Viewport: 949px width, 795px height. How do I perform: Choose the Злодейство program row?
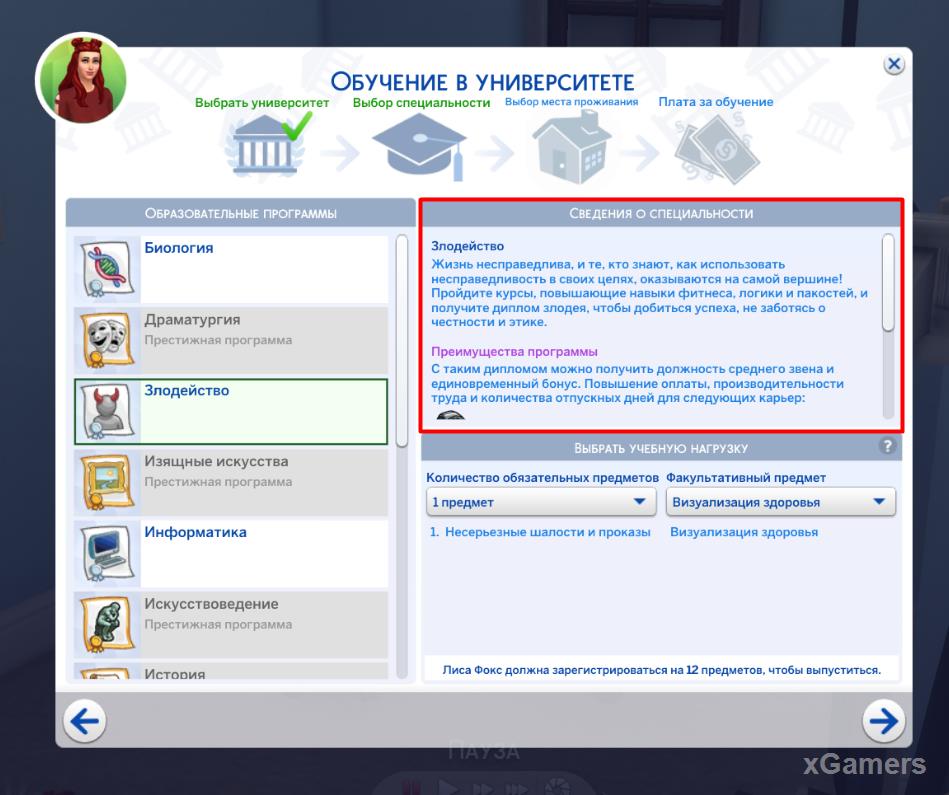231,411
